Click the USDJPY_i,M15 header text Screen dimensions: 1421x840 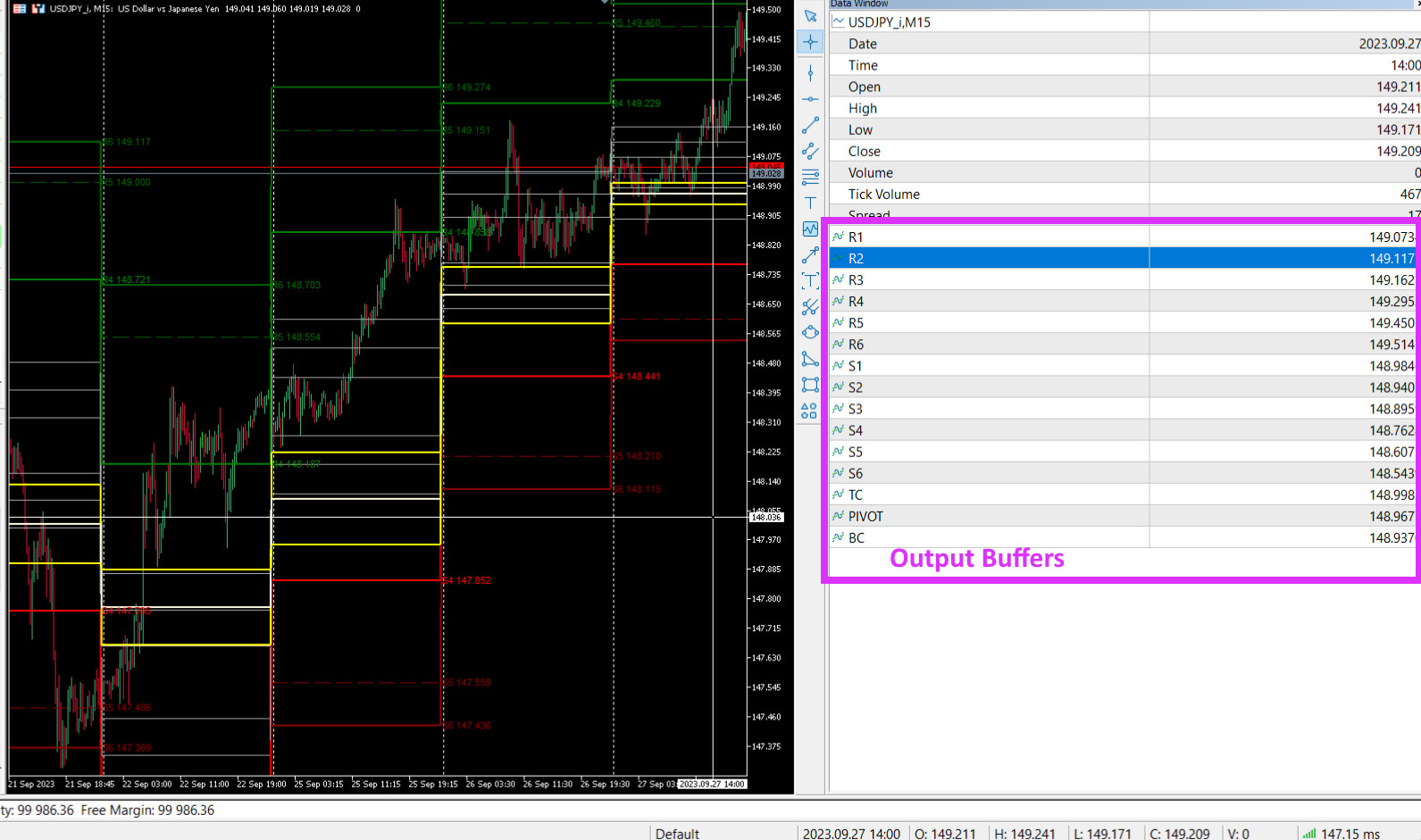point(889,22)
